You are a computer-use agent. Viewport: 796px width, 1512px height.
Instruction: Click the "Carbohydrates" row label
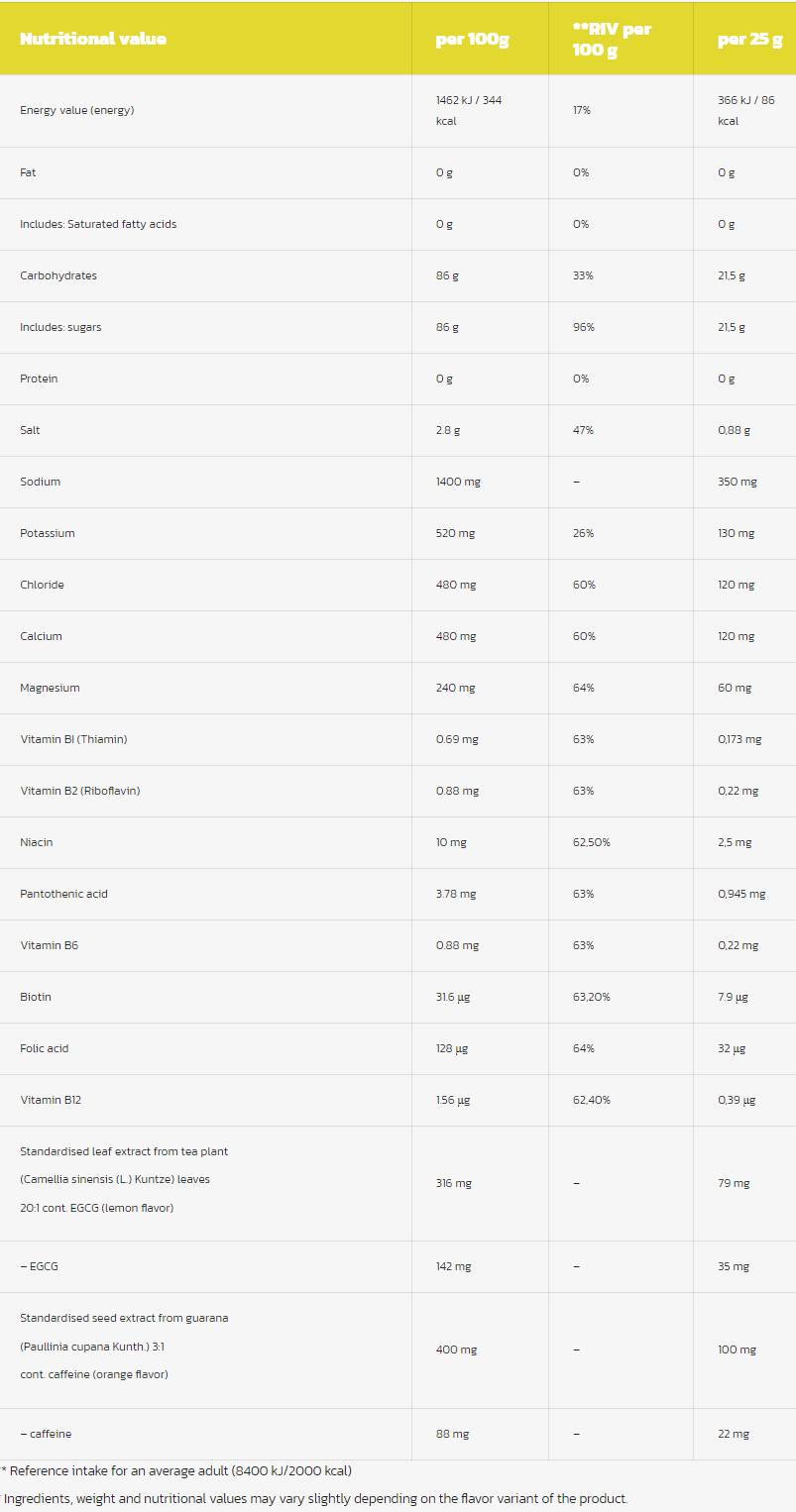58,275
